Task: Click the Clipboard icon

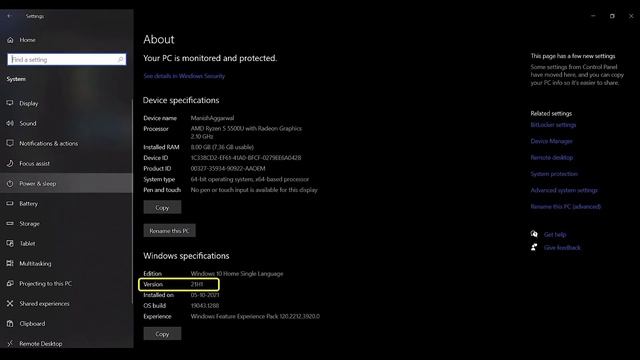Action: (x=10, y=323)
